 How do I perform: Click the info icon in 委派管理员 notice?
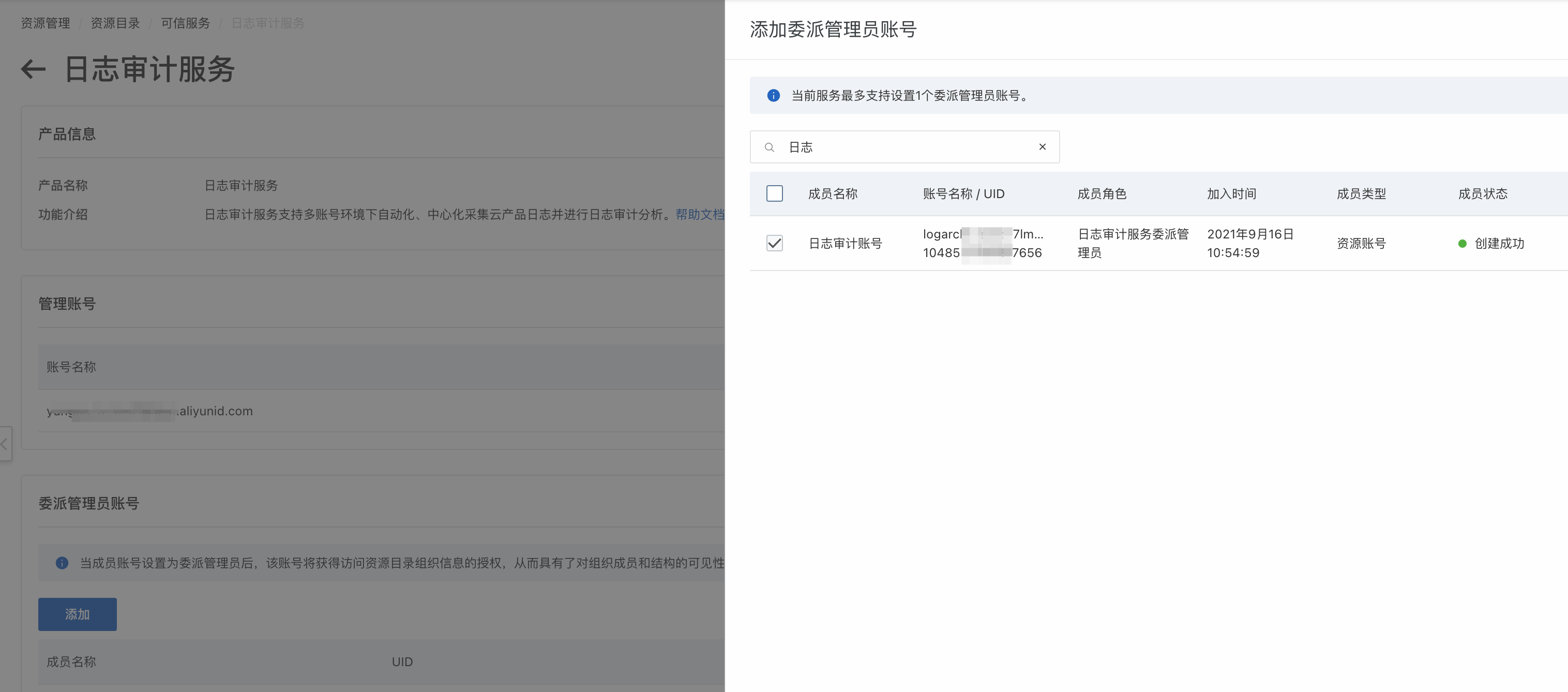(x=62, y=563)
